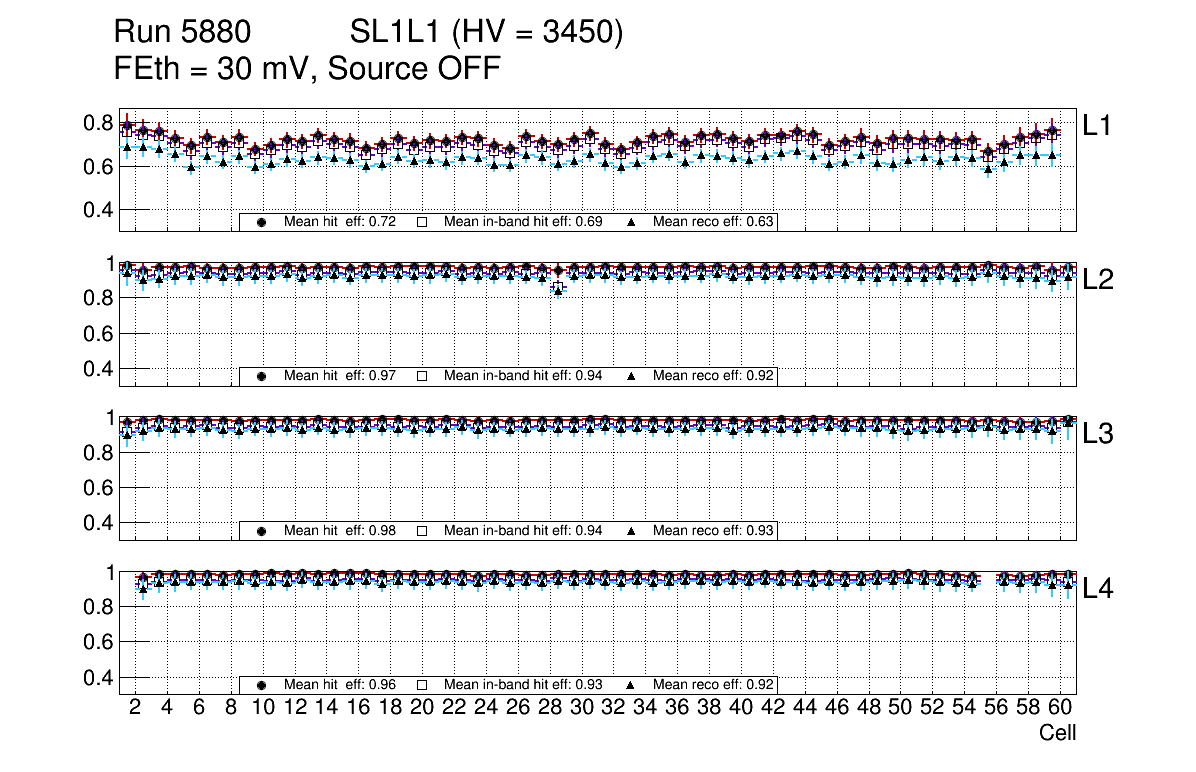This screenshot has height=772, width=1196.
Task: Click the triangle marker in L1 legend
Action: click(632, 222)
